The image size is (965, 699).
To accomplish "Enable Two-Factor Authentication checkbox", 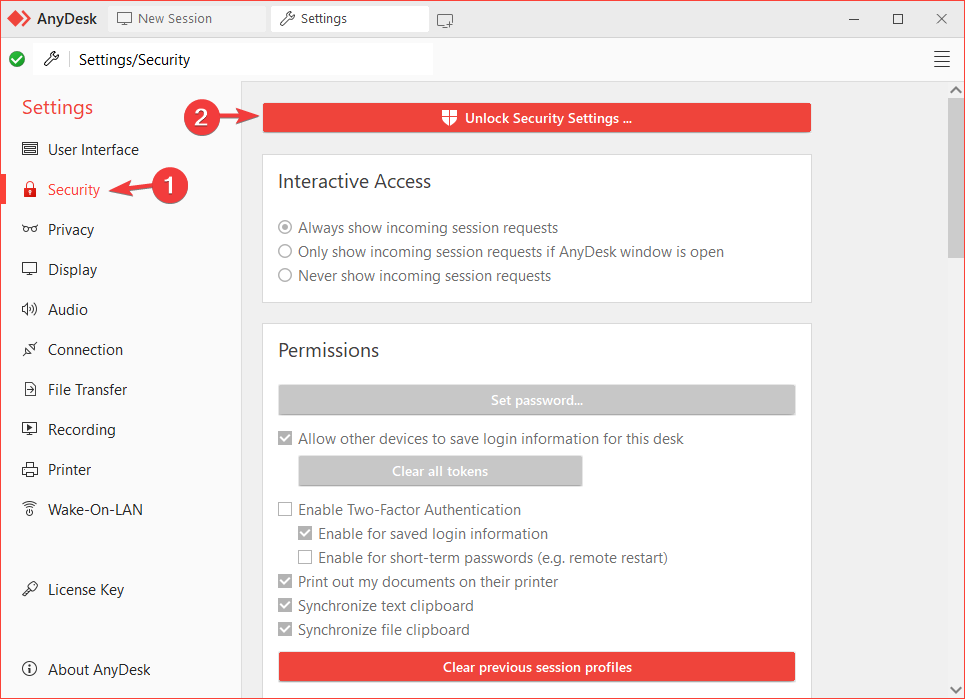I will pos(285,510).
